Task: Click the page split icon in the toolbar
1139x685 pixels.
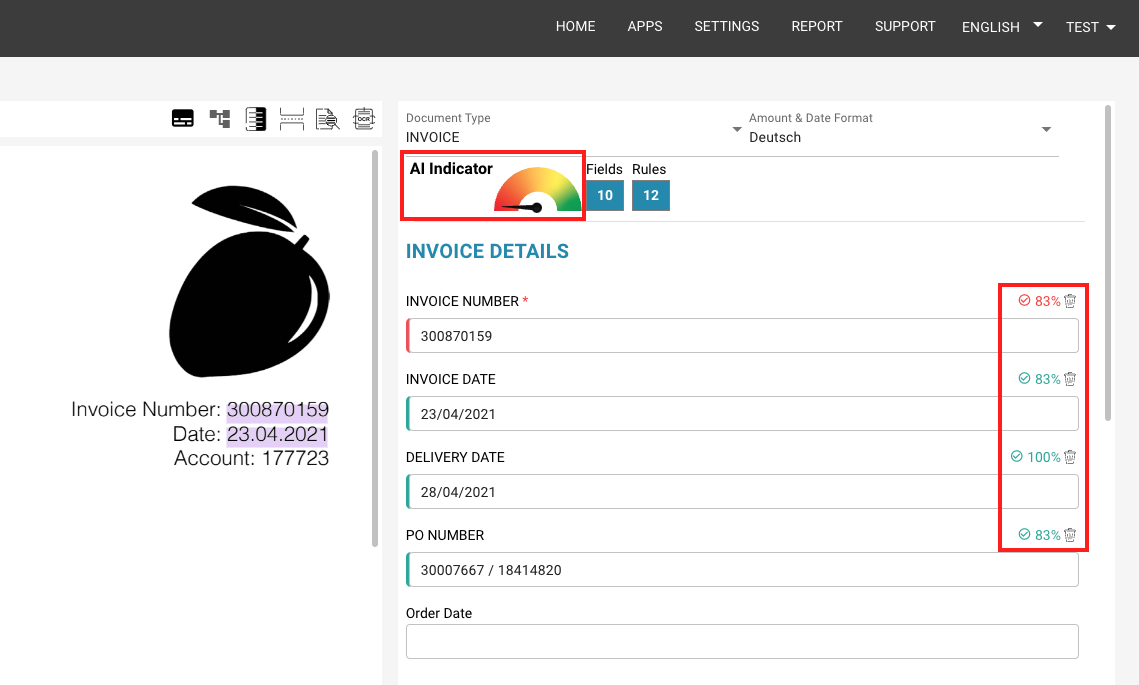Action: pos(291,118)
